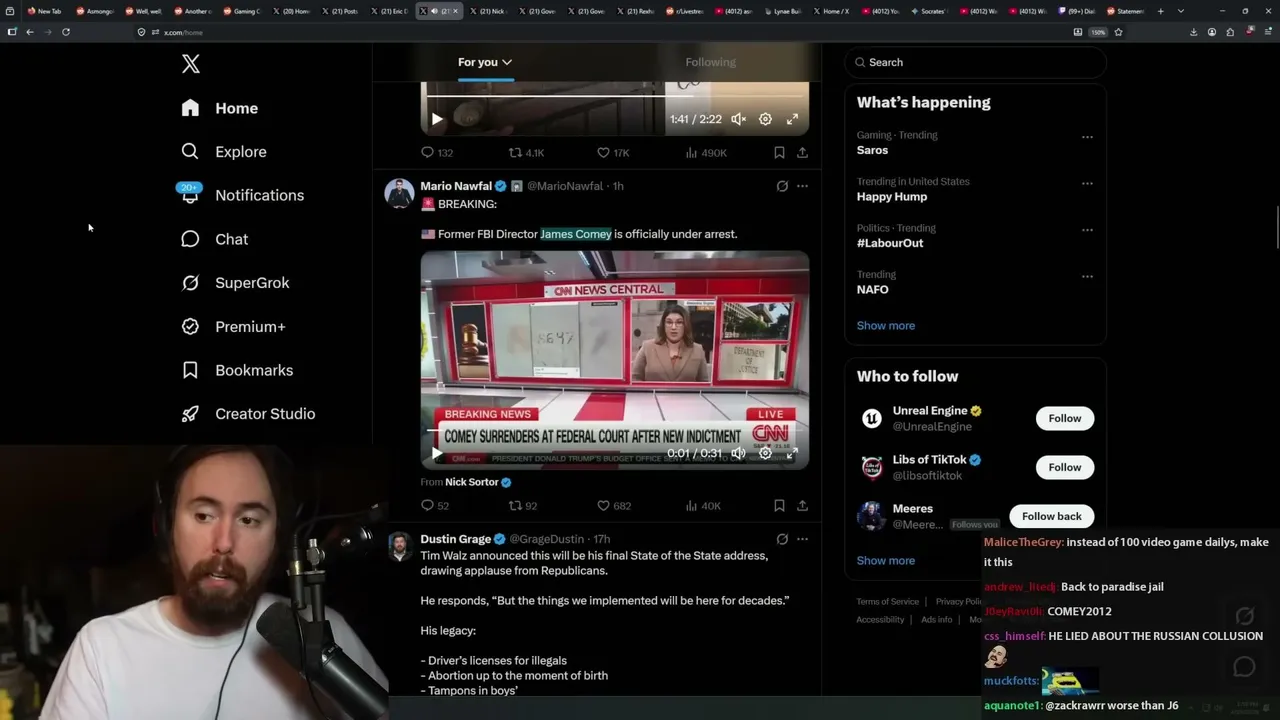Open more options for #LabourOut trend
Viewport: 1280px width, 720px height.
pos(1087,230)
